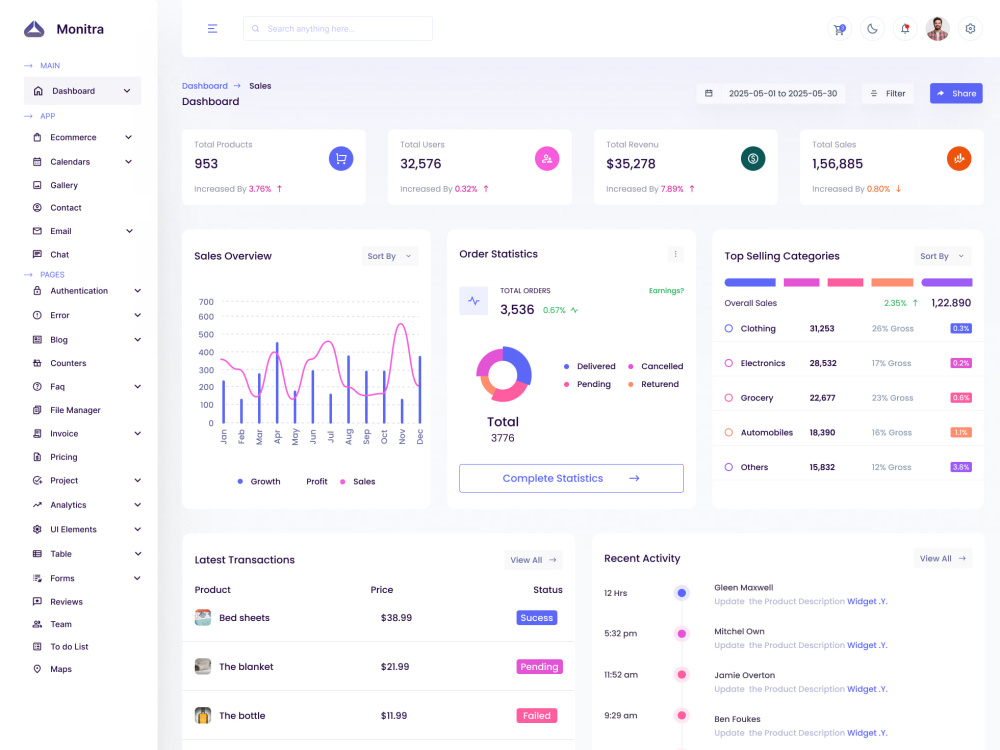
Task: Open Chat from the sidebar
Action: click(59, 254)
